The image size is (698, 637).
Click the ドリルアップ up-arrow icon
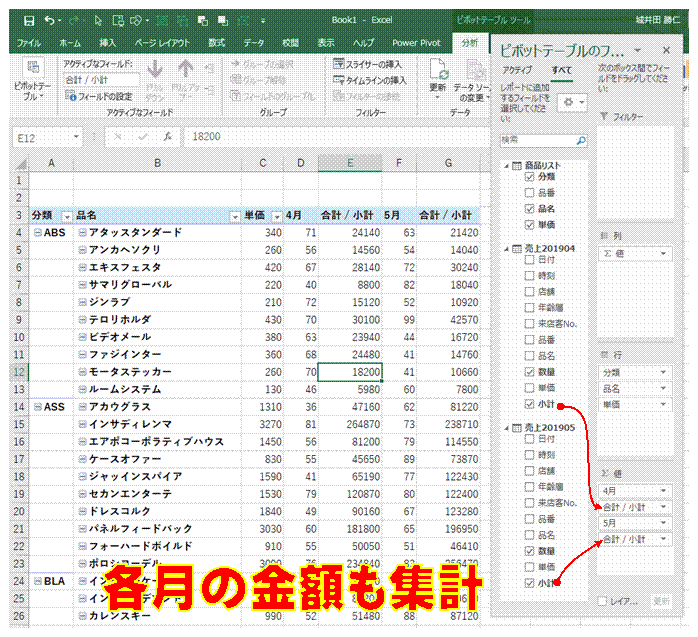pos(185,70)
